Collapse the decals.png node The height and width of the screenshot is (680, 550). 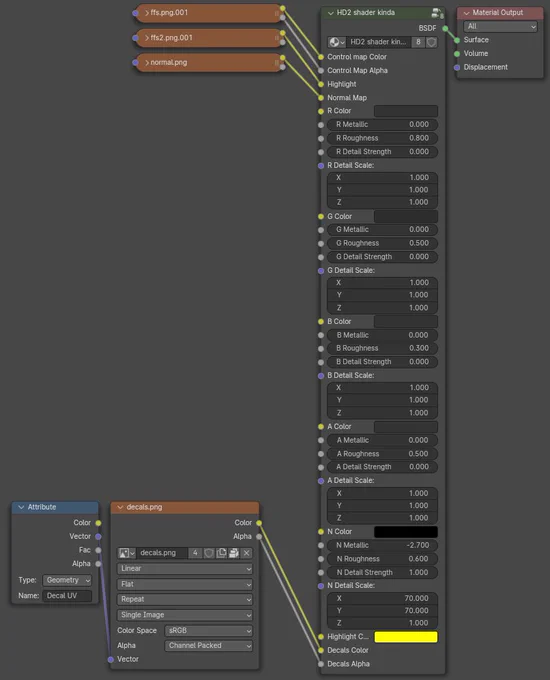tap(120, 507)
